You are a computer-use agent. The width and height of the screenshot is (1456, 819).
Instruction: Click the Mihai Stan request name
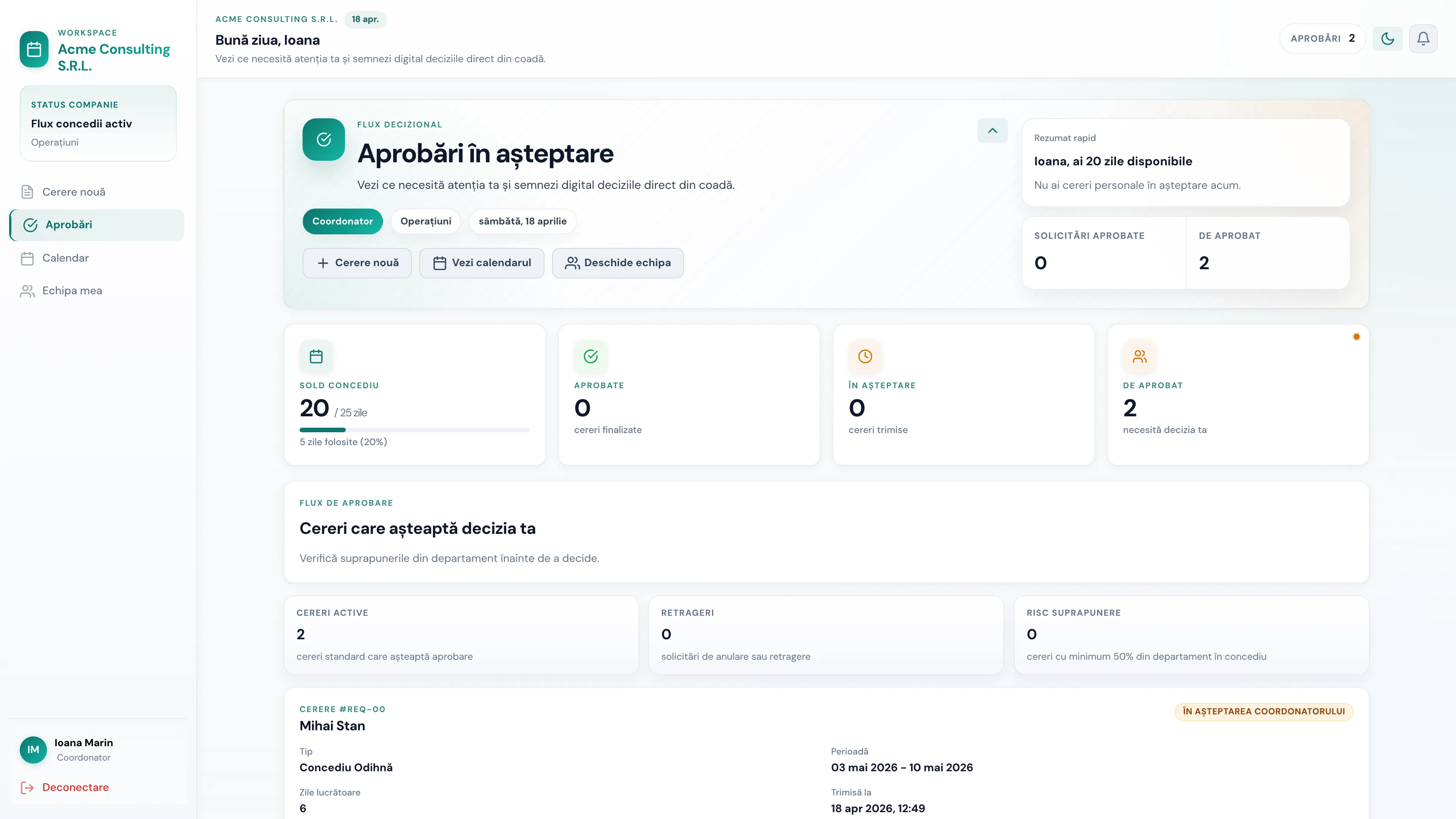pyautogui.click(x=333, y=726)
